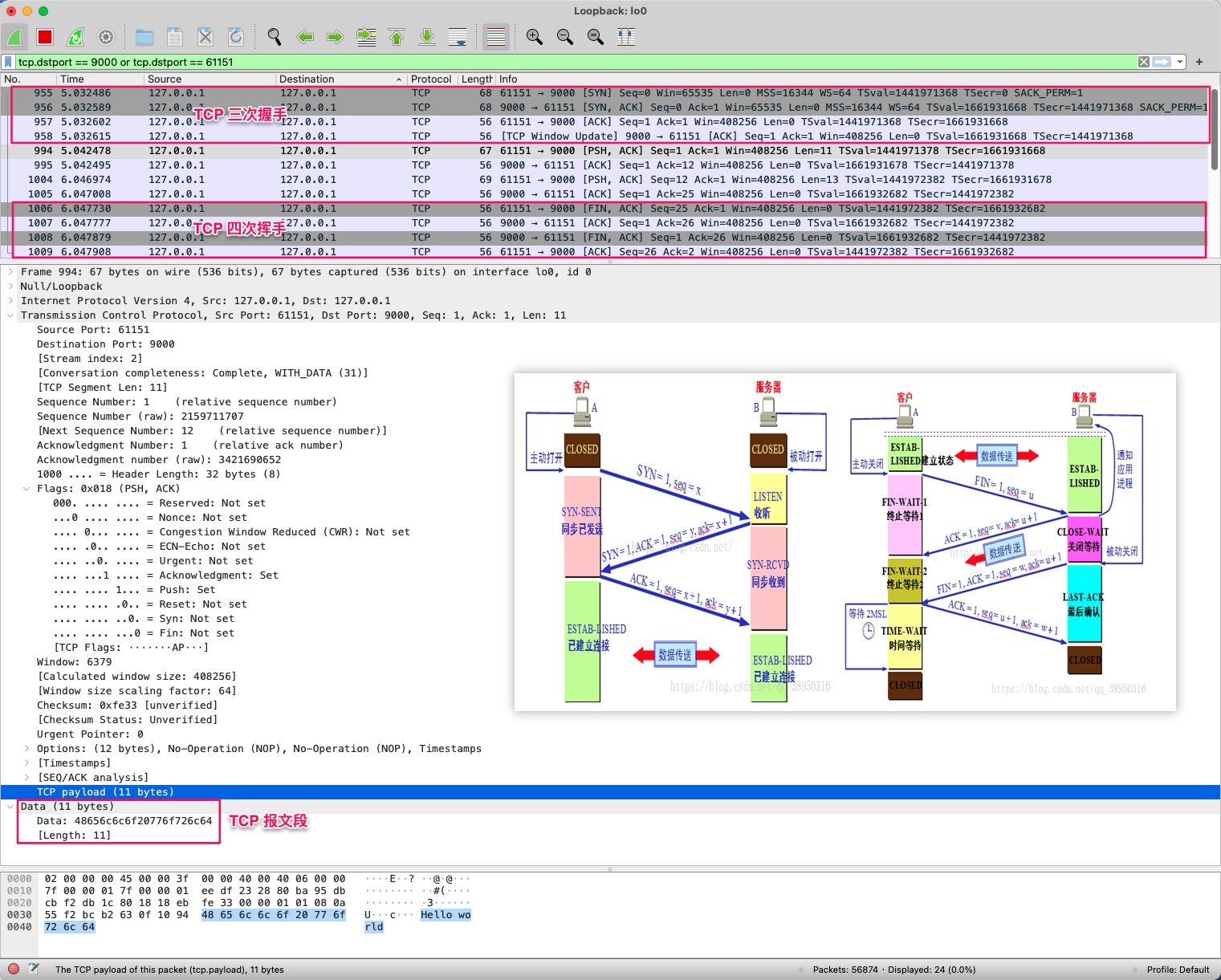Open recent display filters dropdown
The image size is (1221, 980).
point(1180,62)
